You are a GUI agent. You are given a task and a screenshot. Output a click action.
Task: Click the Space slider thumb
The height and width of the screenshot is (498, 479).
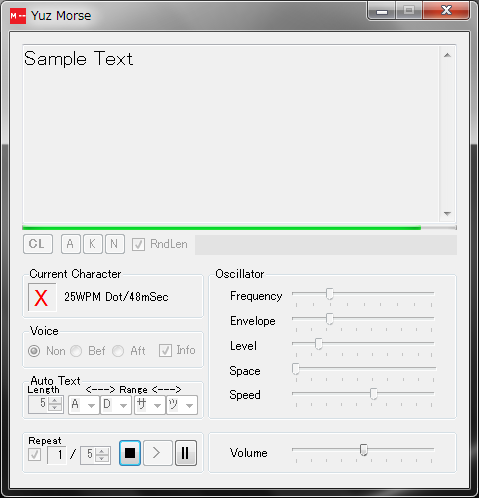(296, 369)
